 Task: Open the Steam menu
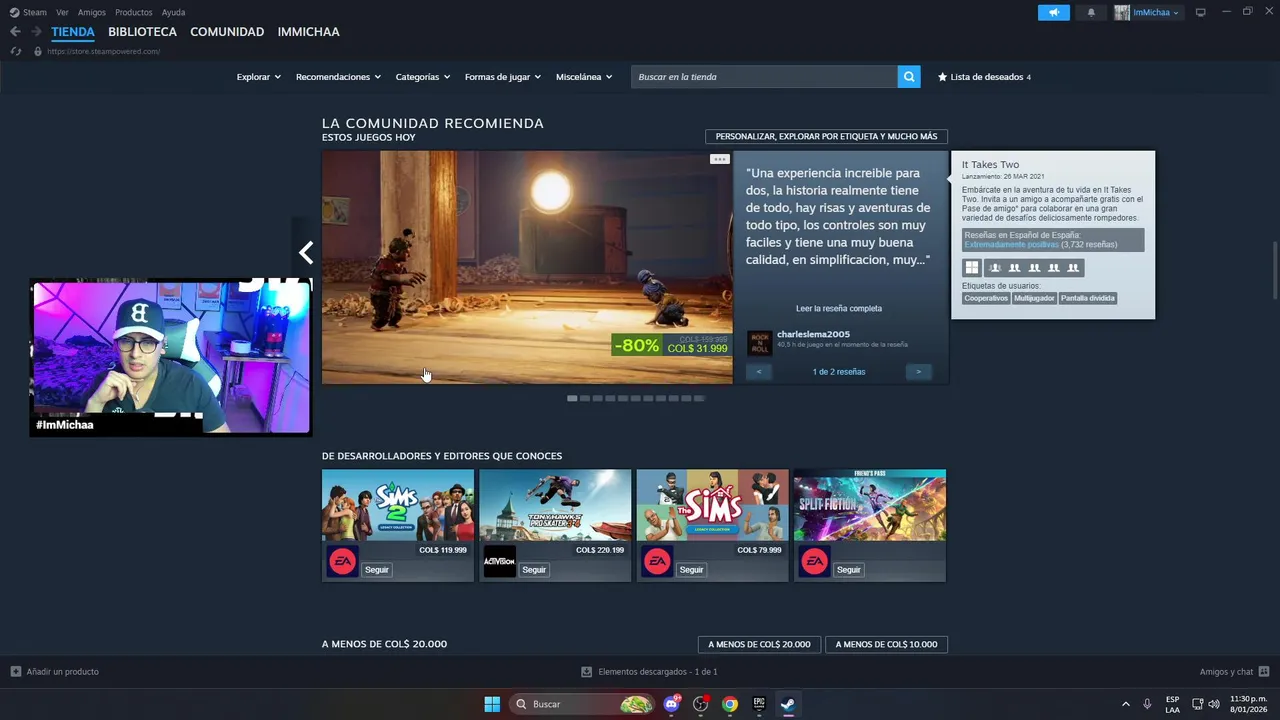pyautogui.click(x=28, y=12)
